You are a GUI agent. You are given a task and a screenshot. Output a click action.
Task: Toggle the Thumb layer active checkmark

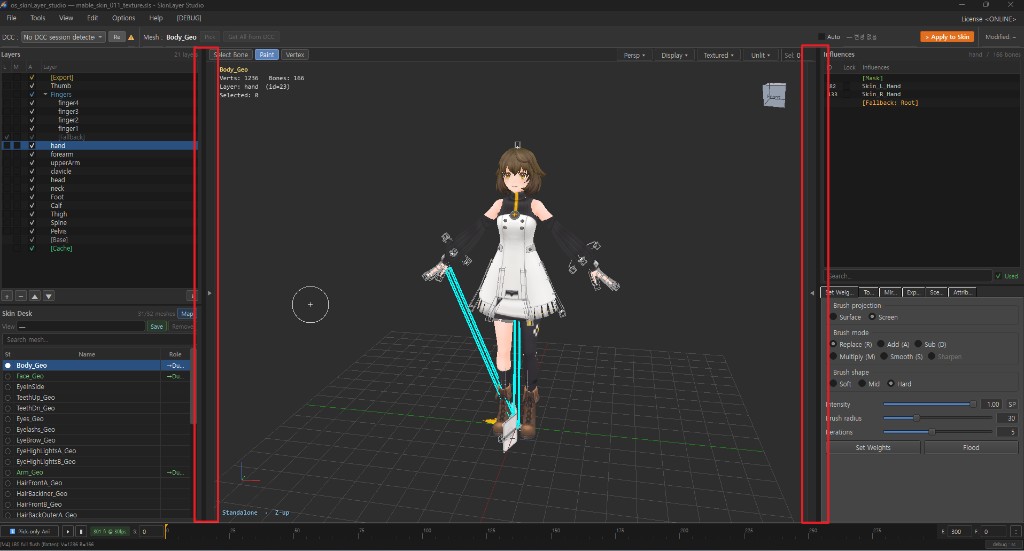pos(31,86)
